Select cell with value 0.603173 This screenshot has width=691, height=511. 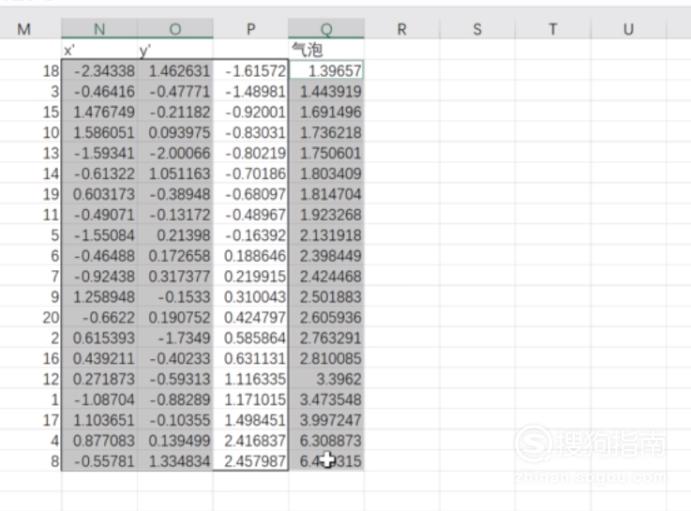point(99,194)
